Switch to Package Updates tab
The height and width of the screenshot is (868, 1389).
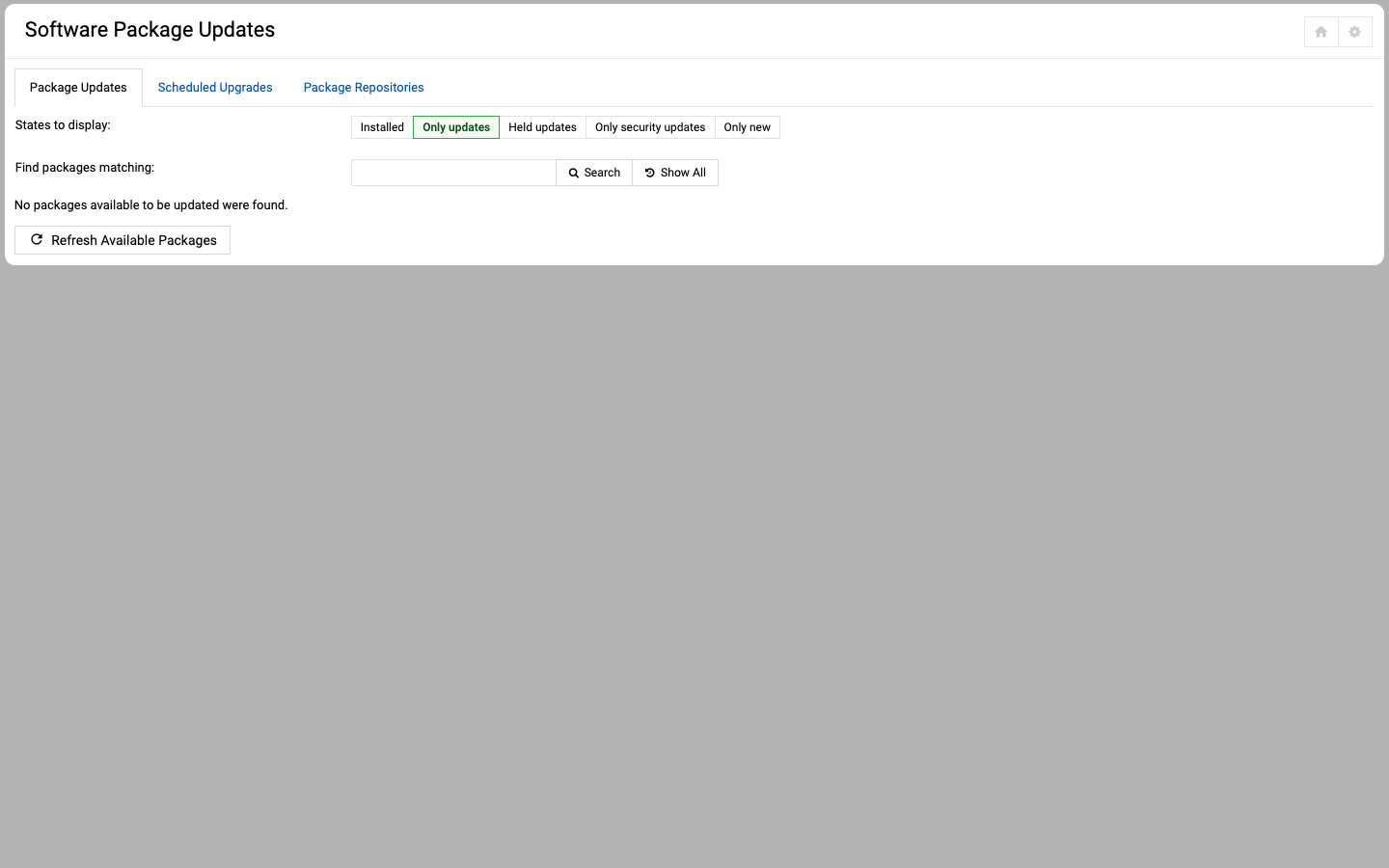point(78,88)
